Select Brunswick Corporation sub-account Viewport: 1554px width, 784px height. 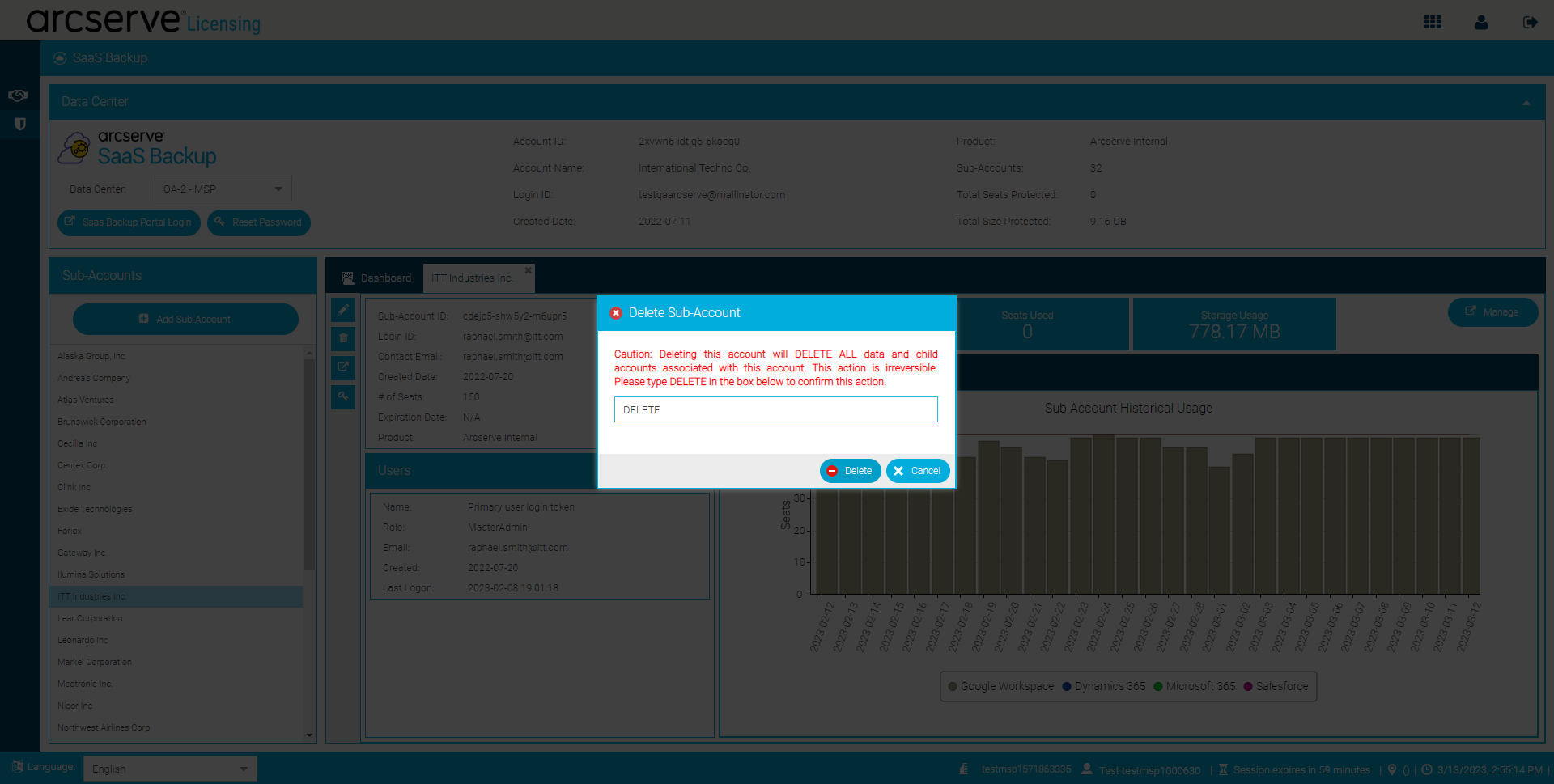tap(176, 422)
